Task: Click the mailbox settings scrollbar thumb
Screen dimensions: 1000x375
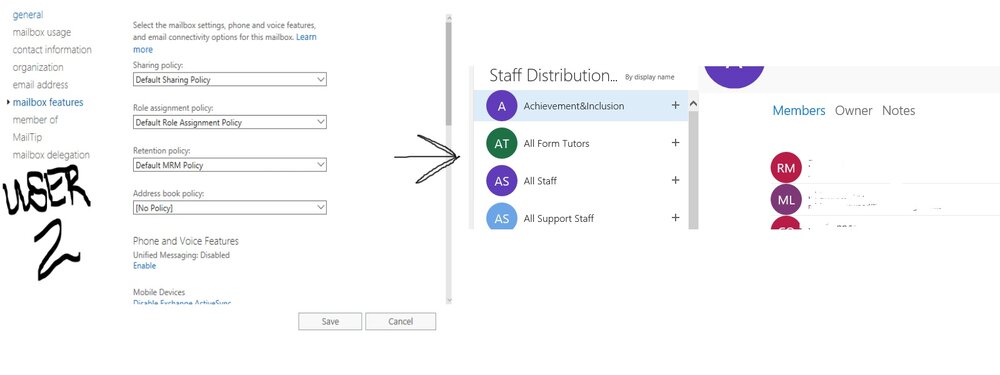Action: (448, 73)
